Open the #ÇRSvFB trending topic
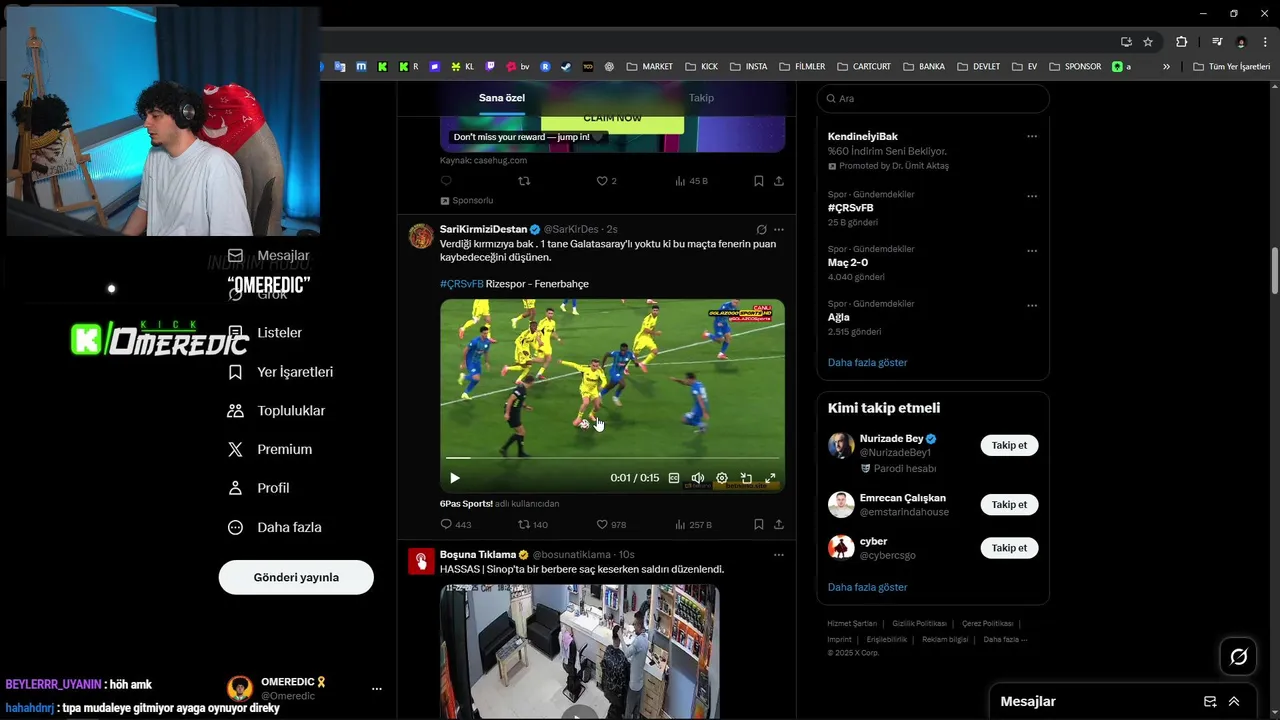Screen dimensions: 1280x720 point(850,208)
